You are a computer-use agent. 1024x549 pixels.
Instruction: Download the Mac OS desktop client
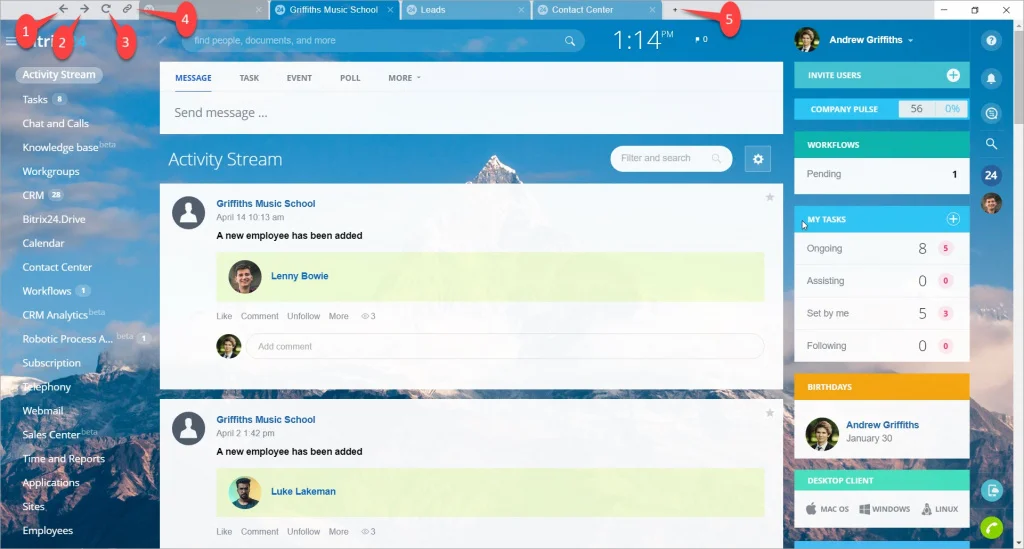point(827,509)
